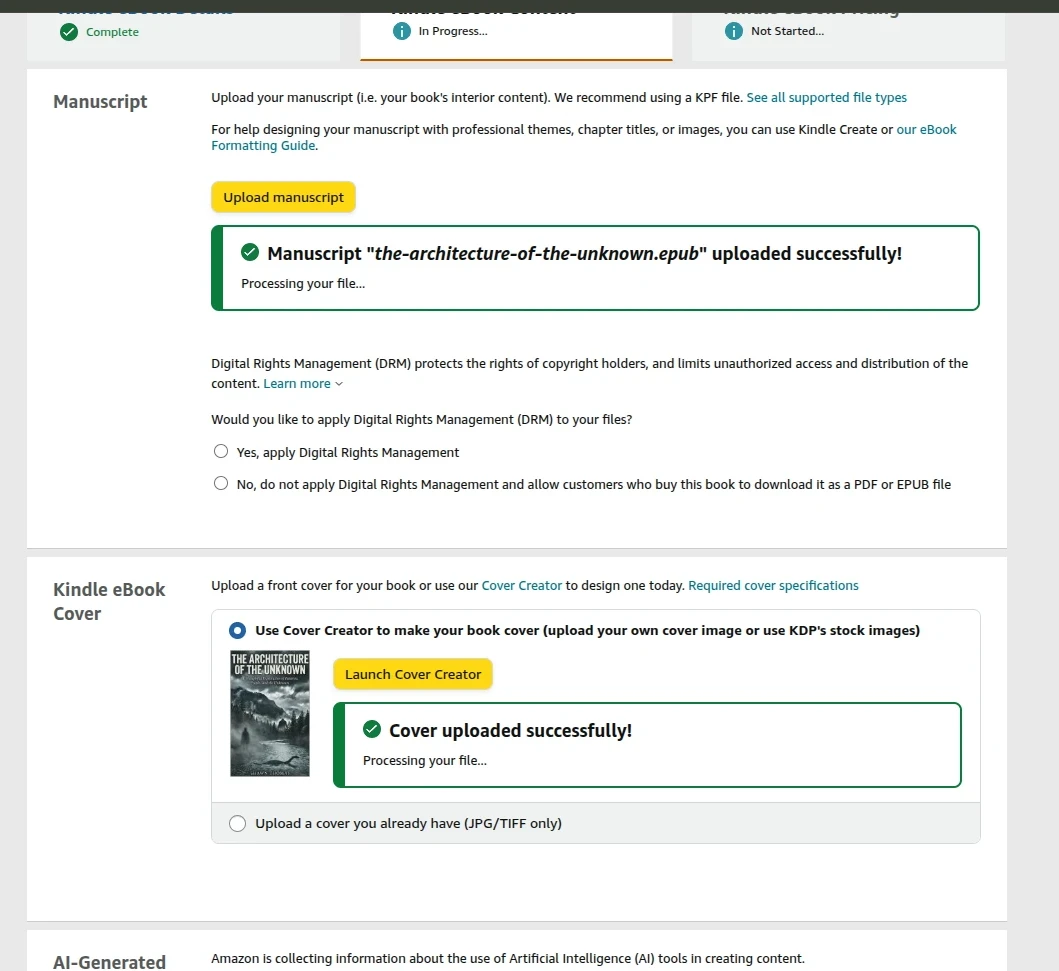Image resolution: width=1059 pixels, height=971 pixels.
Task: Choose No, do not apply Digital Rights Management
Action: [x=221, y=484]
